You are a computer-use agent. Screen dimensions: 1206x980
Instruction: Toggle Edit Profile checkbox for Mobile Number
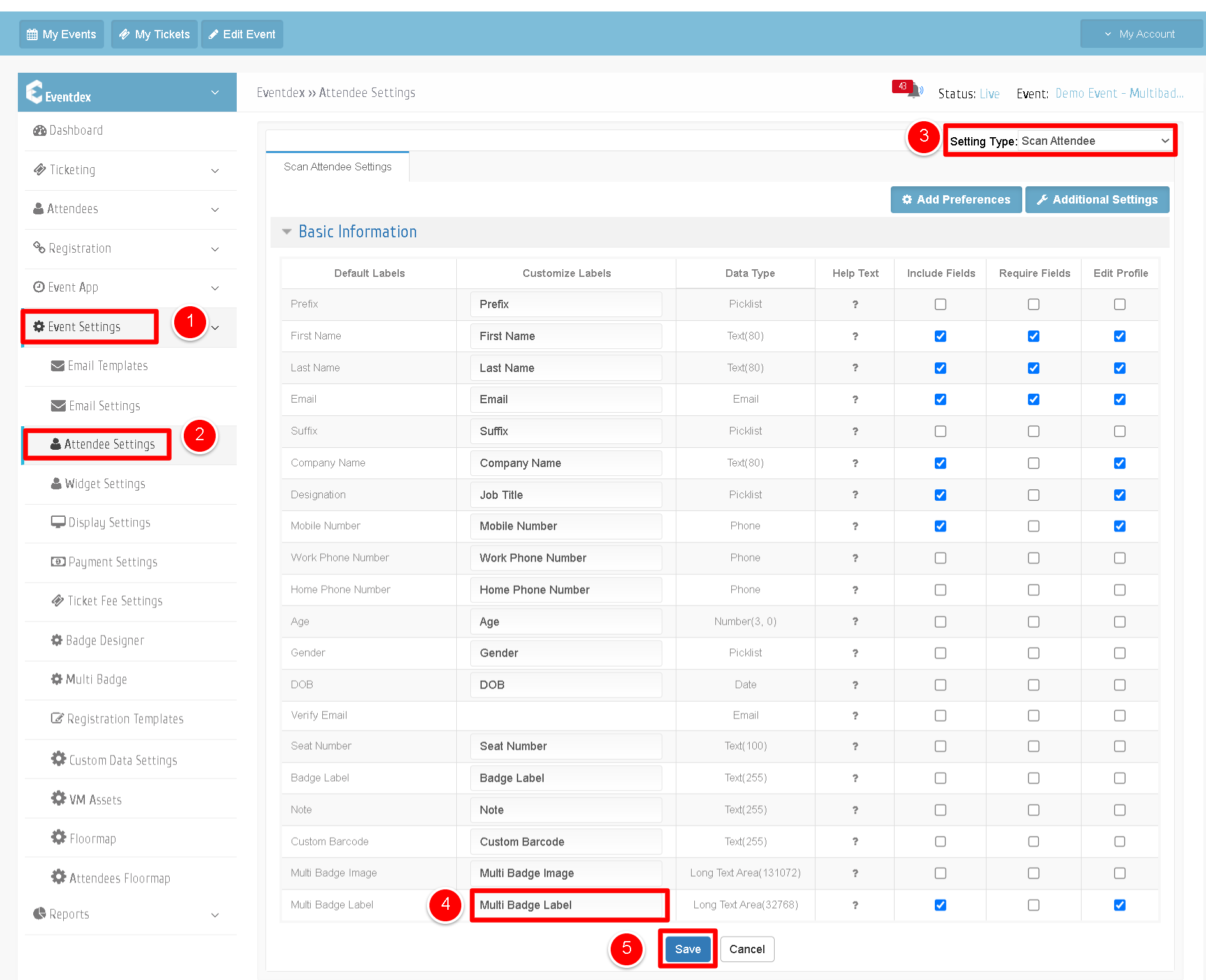(1120, 526)
